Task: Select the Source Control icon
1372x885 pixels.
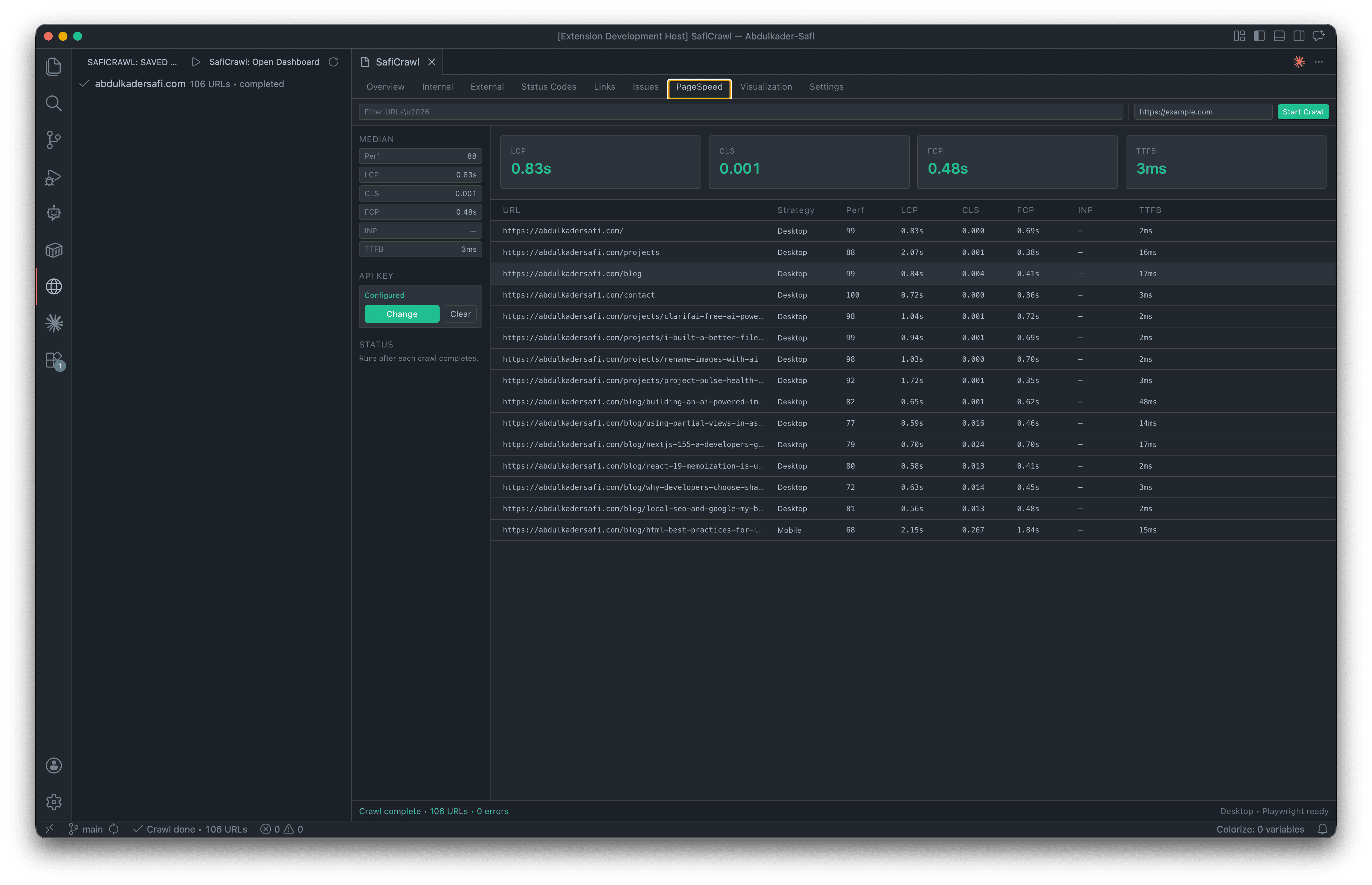Action: tap(53, 140)
